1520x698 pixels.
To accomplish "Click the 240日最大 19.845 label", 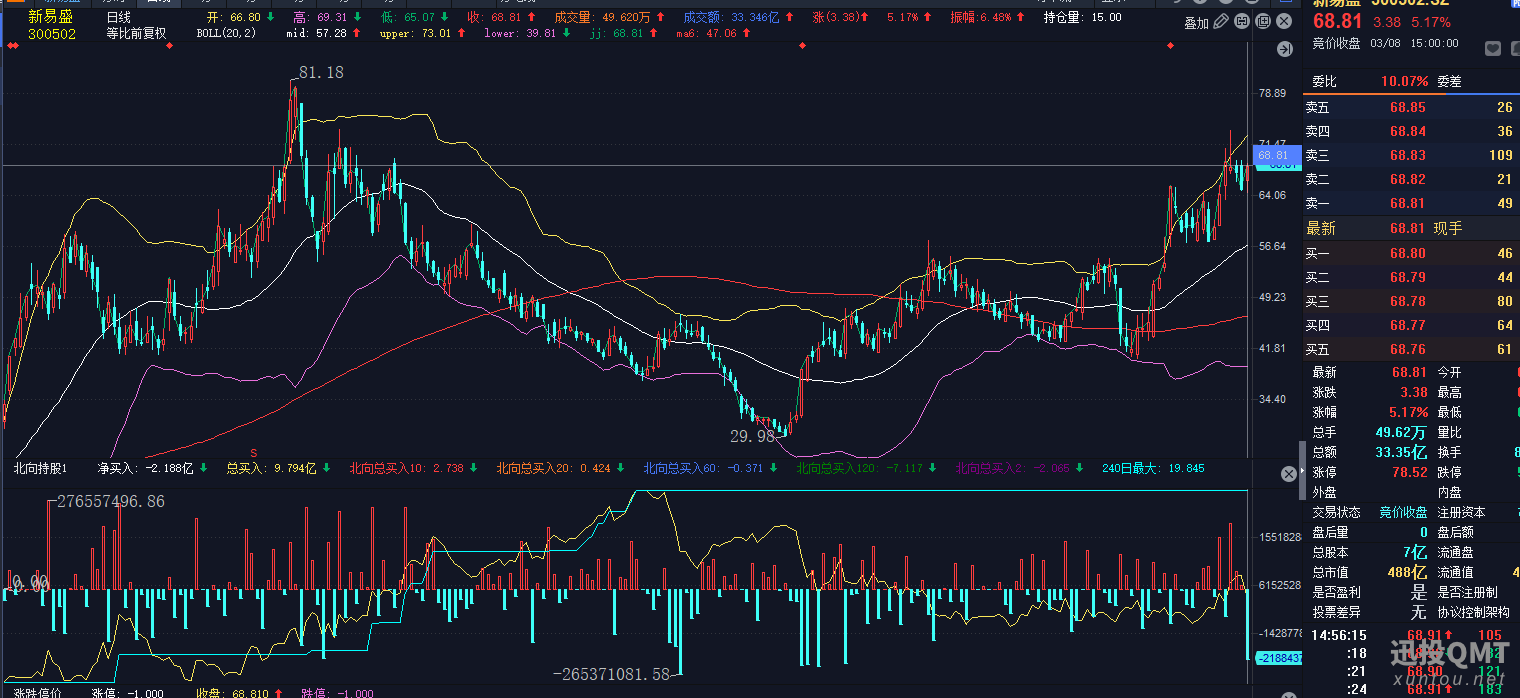I will pos(1152,468).
